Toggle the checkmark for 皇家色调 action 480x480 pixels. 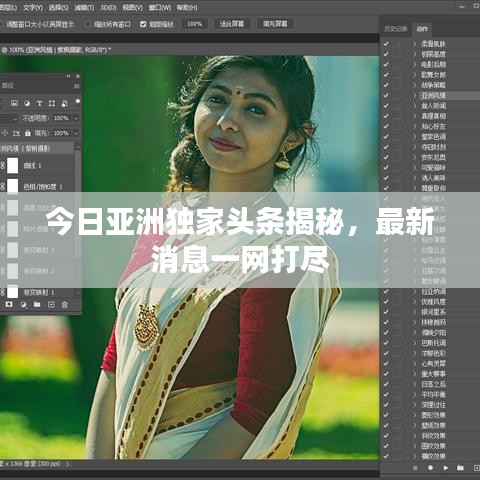386,137
